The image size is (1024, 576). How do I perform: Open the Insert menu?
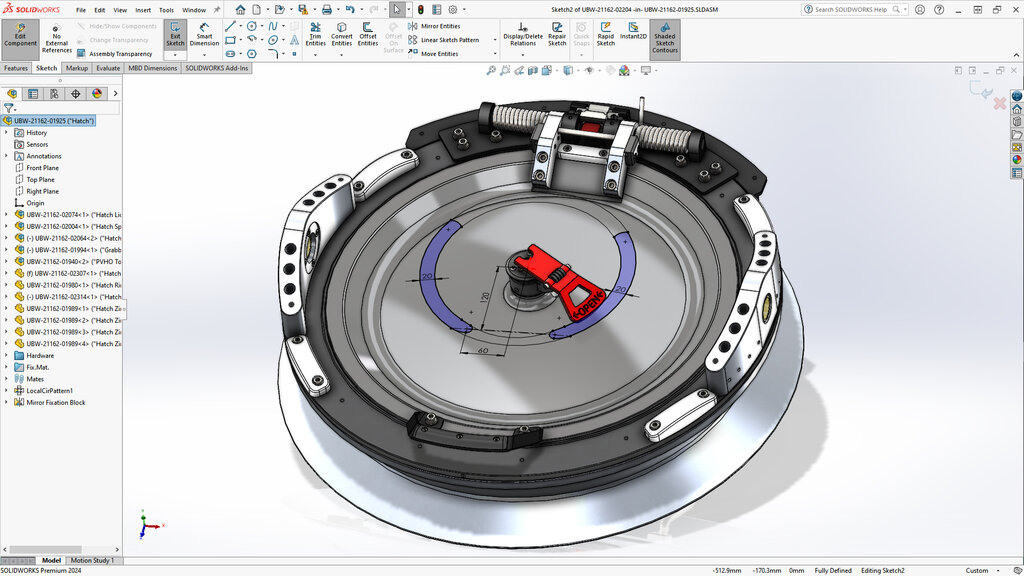(142, 10)
